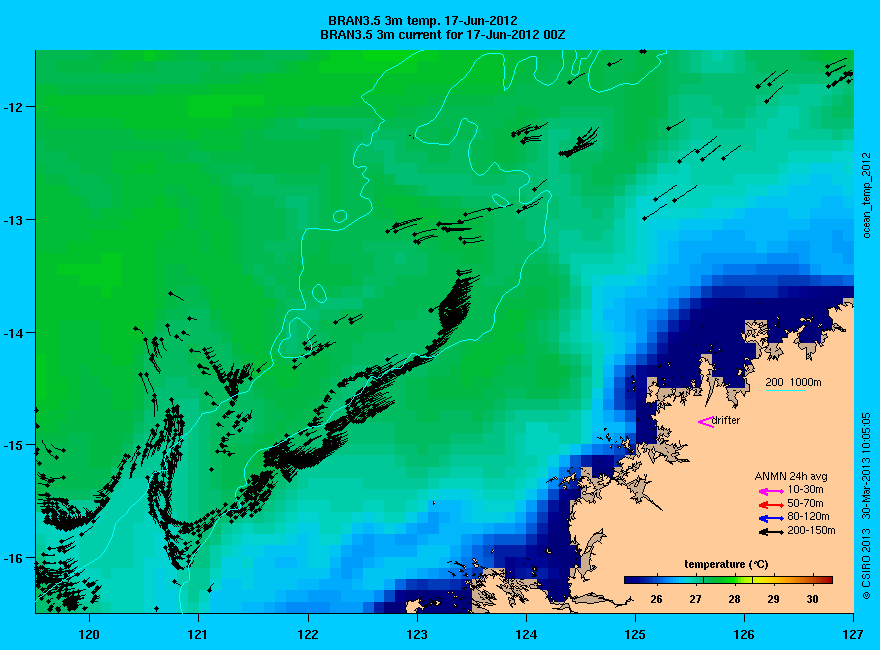Click the colorbar tick label 27

[695, 599]
